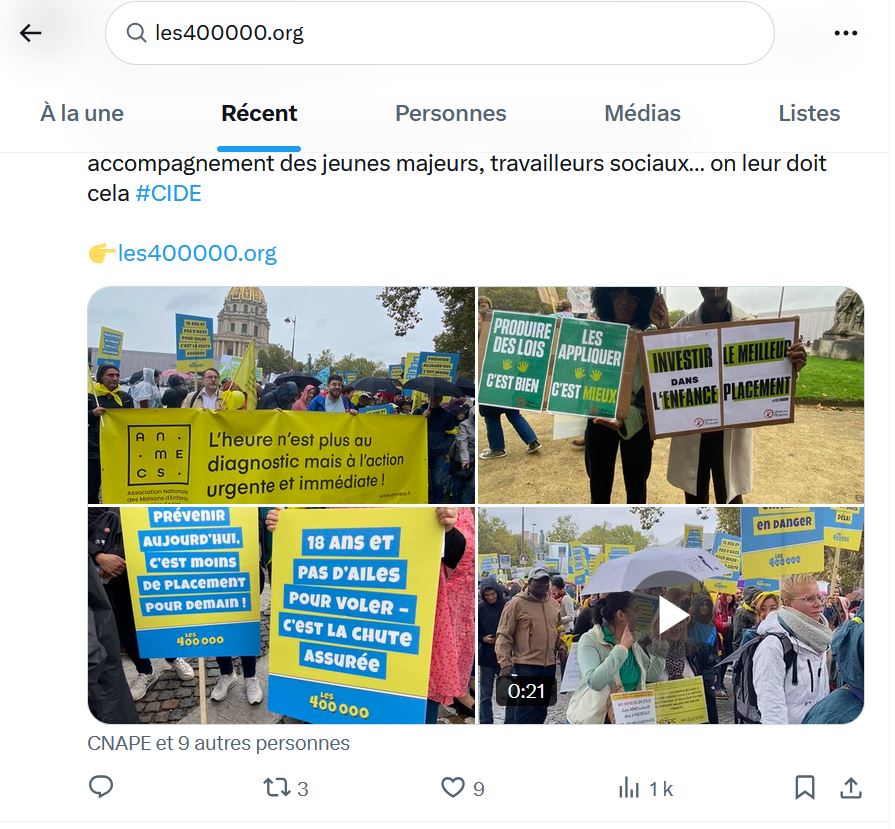Repost the tweet with retweet icon
Viewport: 895px width, 829px height.
pyautogui.click(x=277, y=788)
